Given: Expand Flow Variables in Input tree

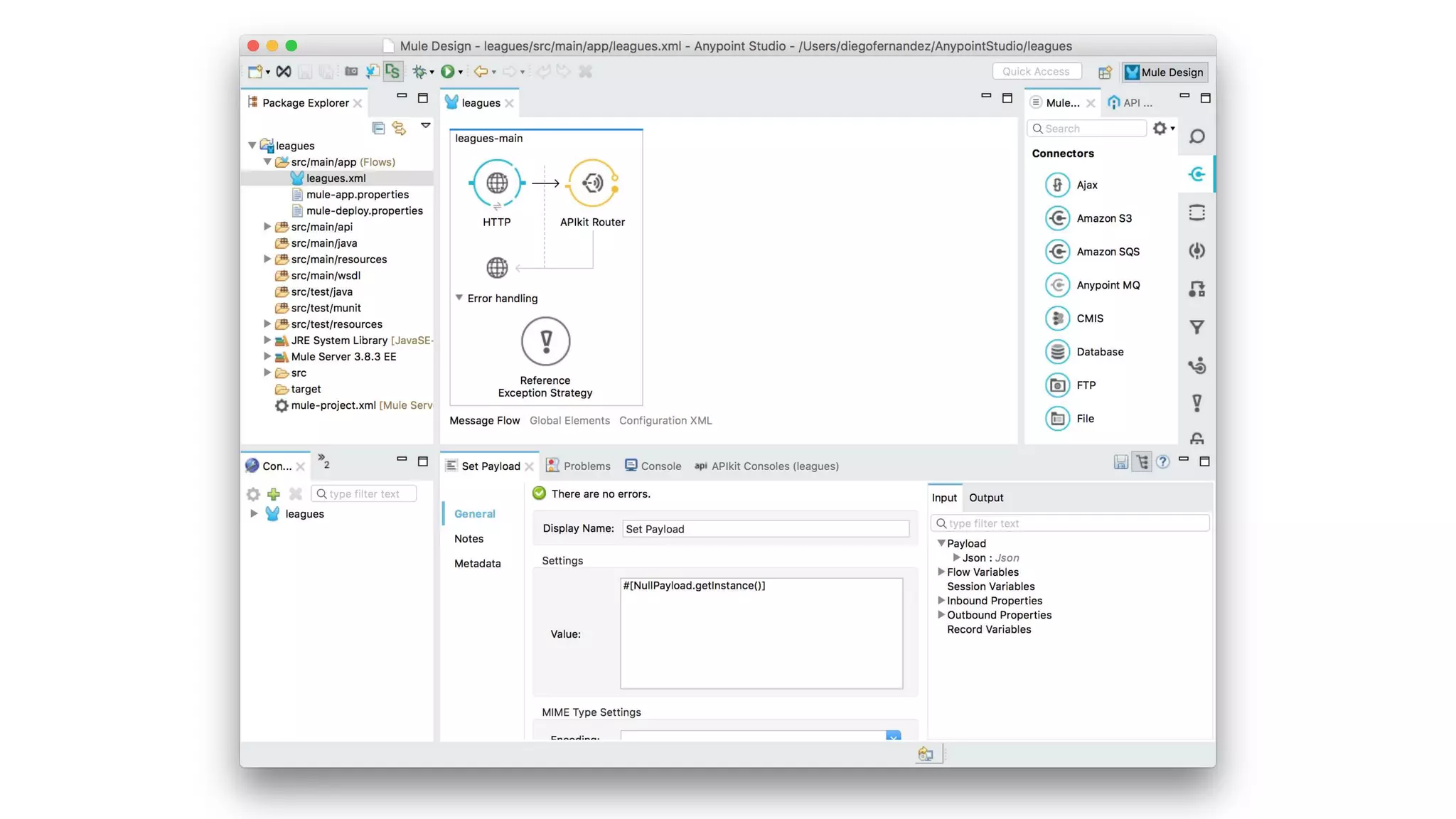Looking at the screenshot, I should 941,572.
